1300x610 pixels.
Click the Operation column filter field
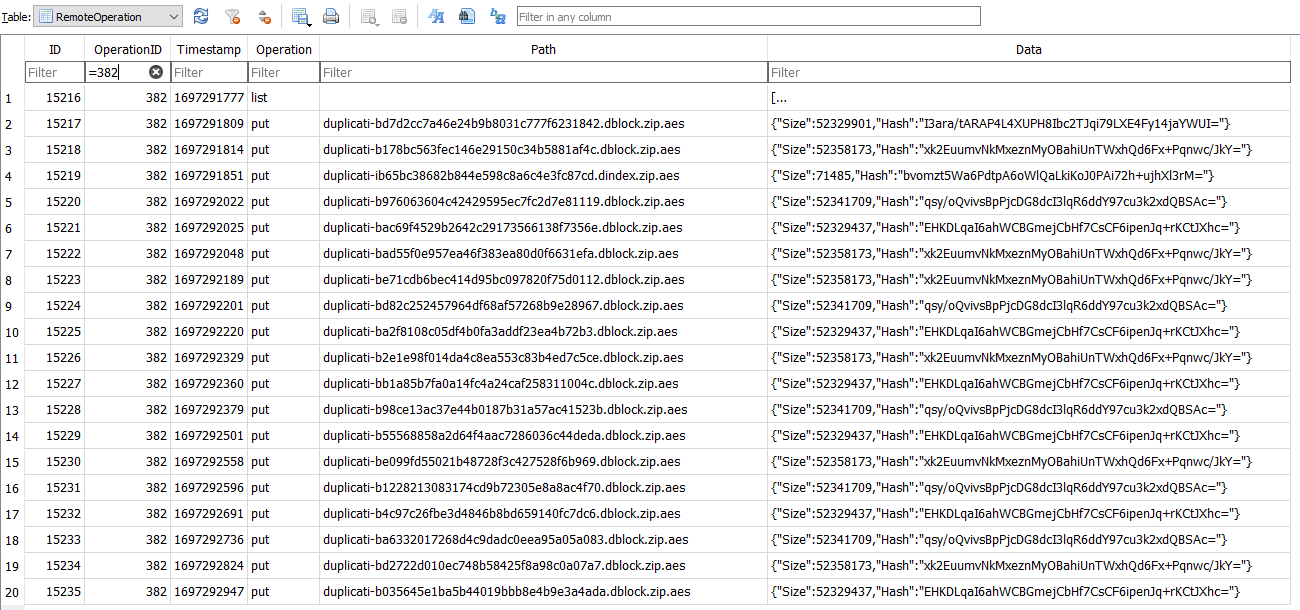pyautogui.click(x=283, y=72)
